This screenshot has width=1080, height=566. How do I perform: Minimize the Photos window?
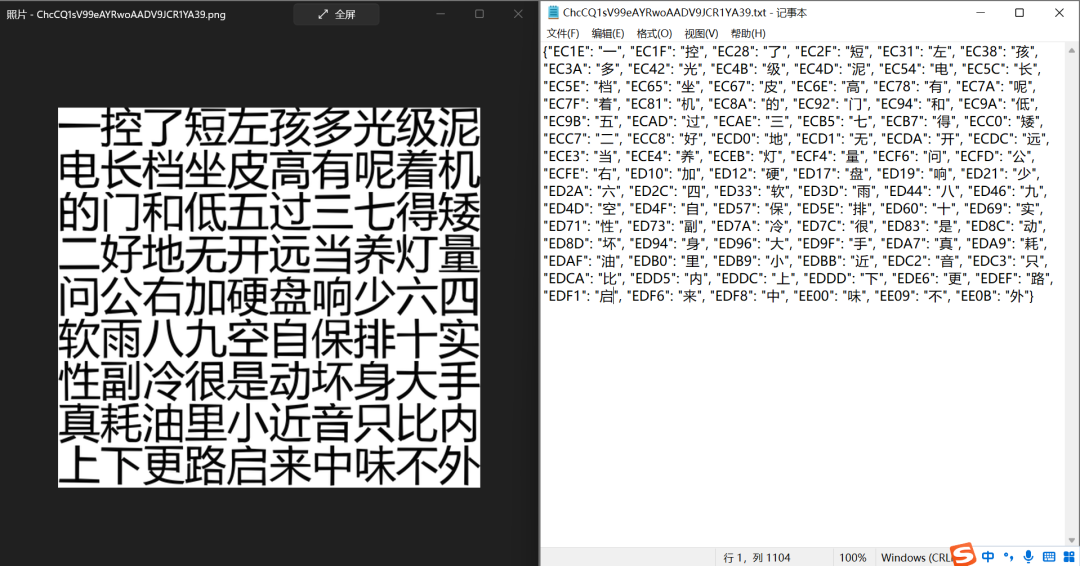pos(441,14)
